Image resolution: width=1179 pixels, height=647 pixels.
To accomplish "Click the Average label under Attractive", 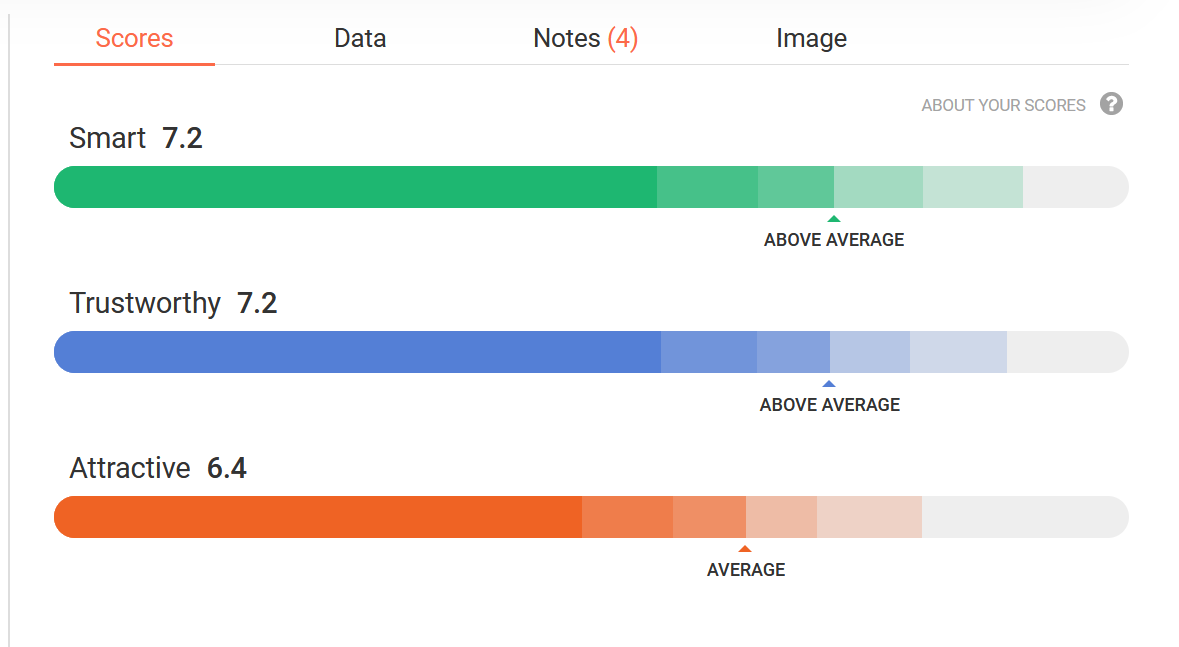I will click(746, 570).
